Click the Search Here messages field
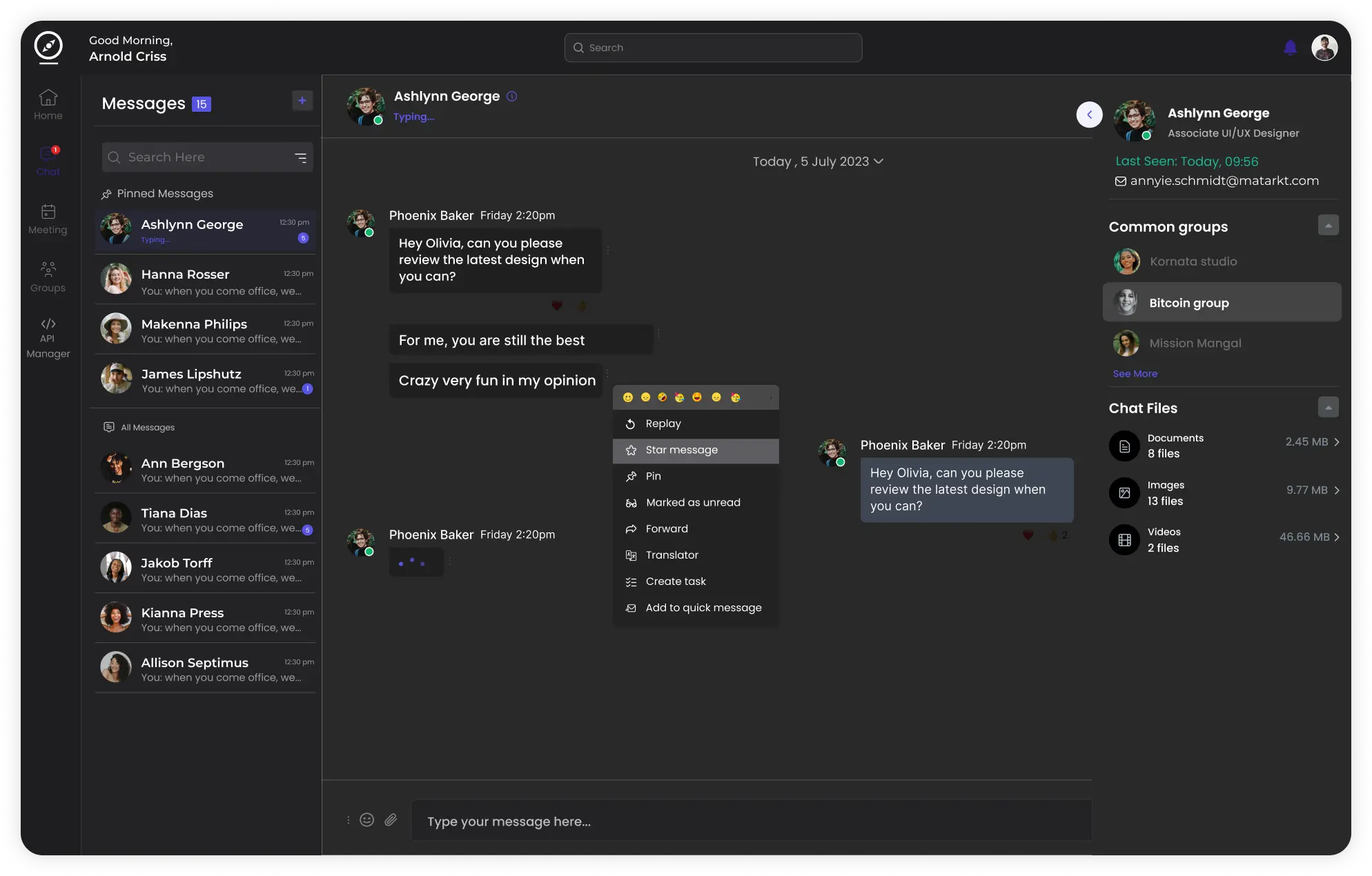Image resolution: width=1372 pixels, height=876 pixels. point(207,157)
